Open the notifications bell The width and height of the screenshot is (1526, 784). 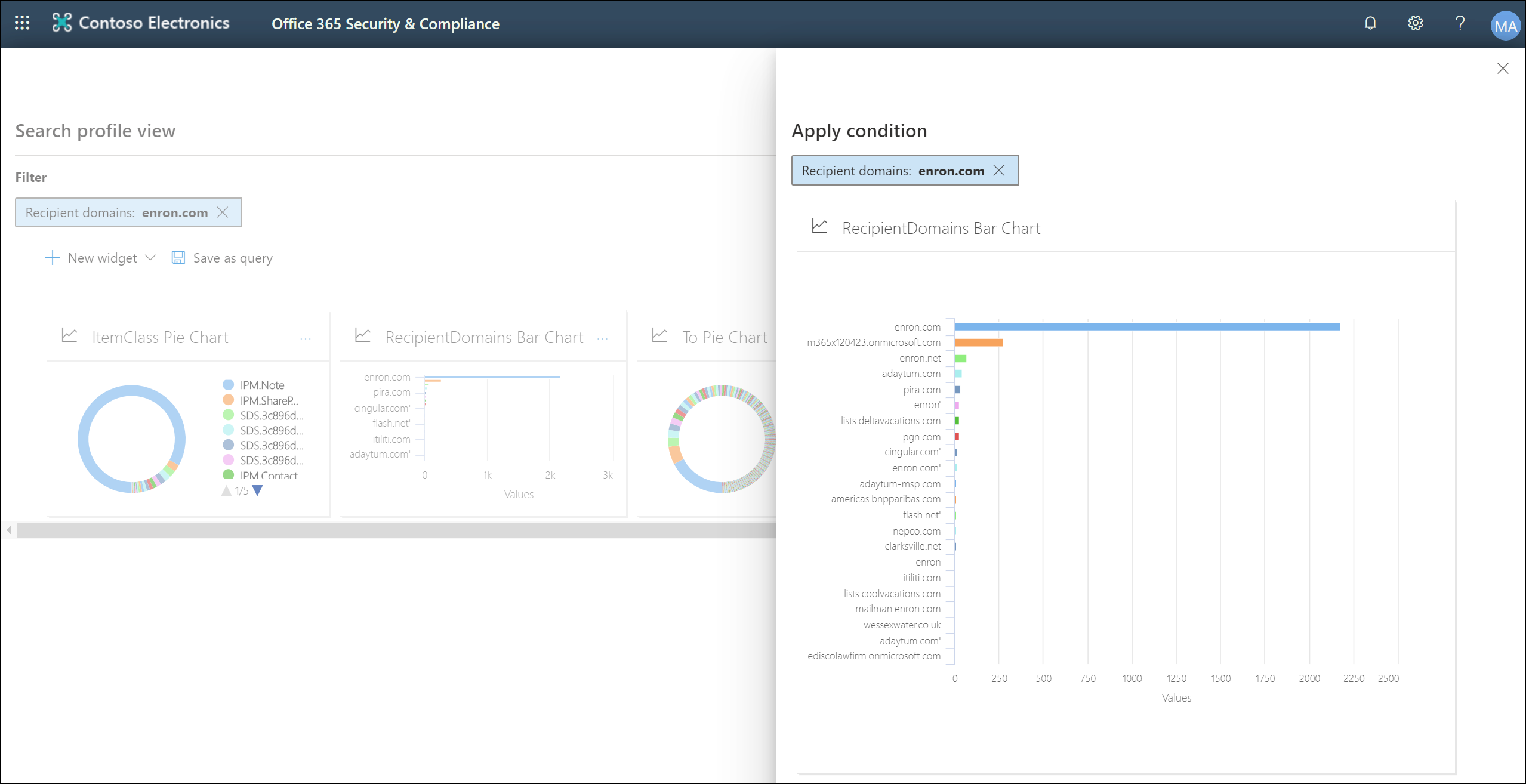pyautogui.click(x=1370, y=23)
